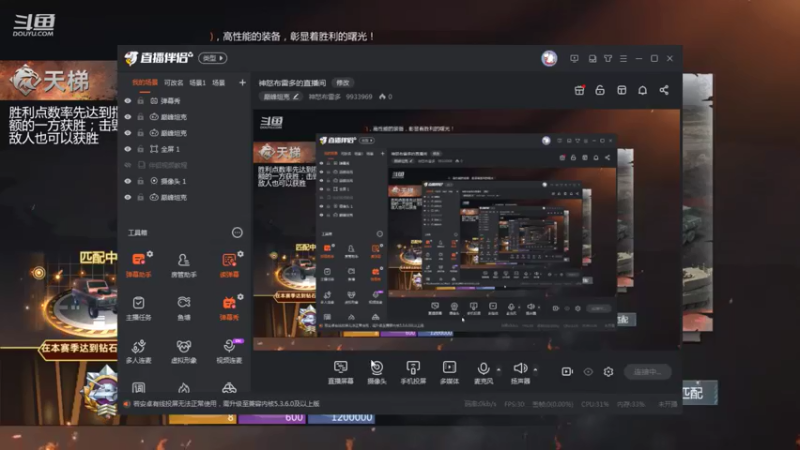Click the share icon in room toolbar

[664, 90]
